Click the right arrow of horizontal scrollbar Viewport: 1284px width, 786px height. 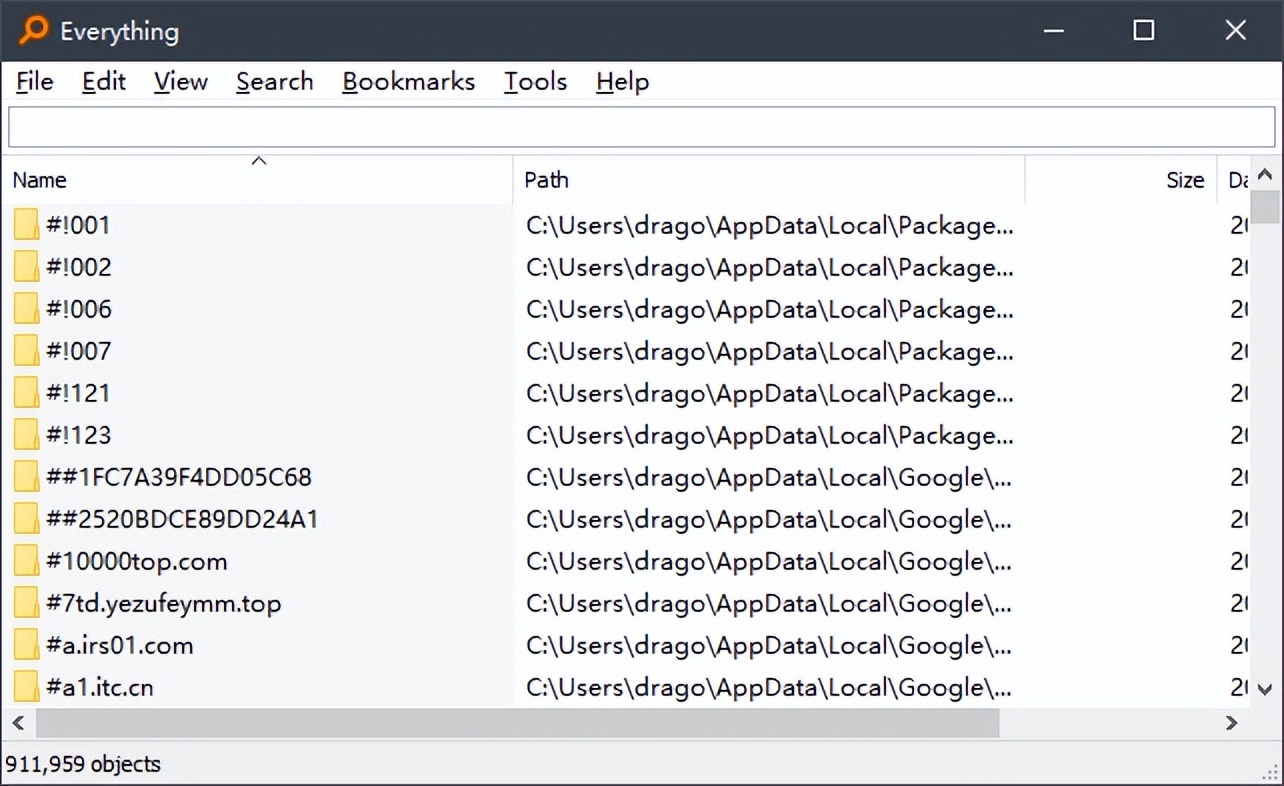(1231, 723)
